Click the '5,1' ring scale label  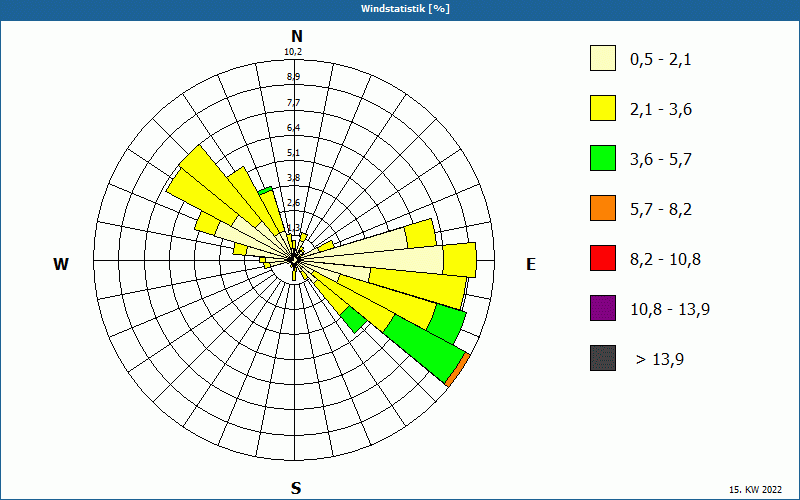coord(293,153)
